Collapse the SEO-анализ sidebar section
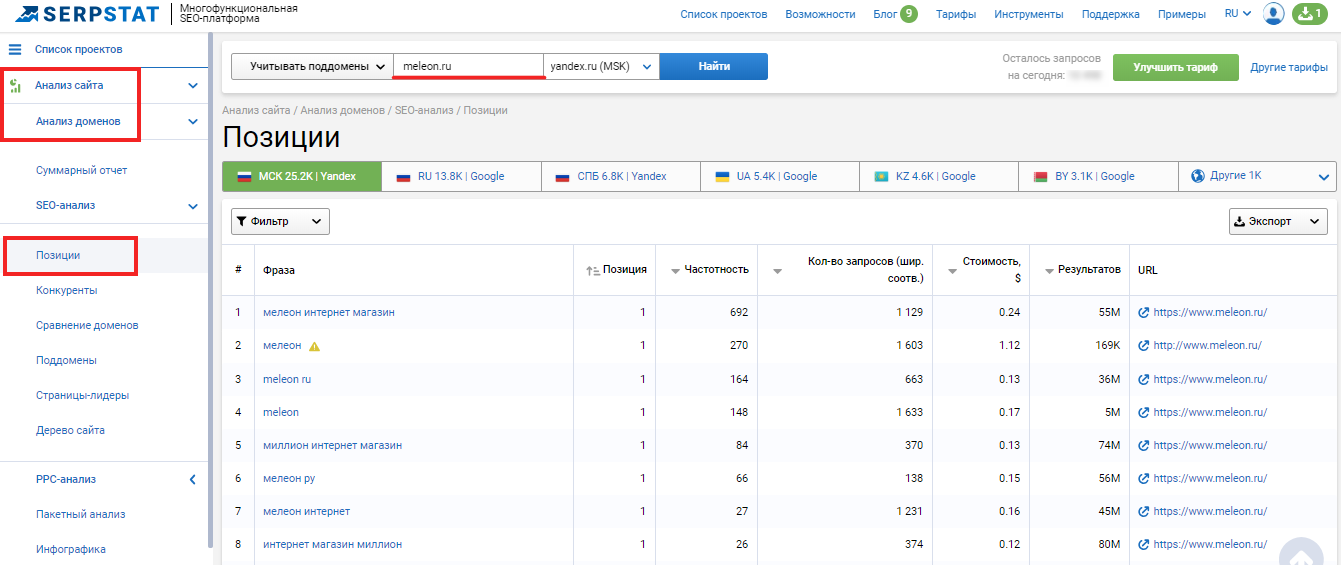Screen dimensions: 1341x565 [x=193, y=206]
